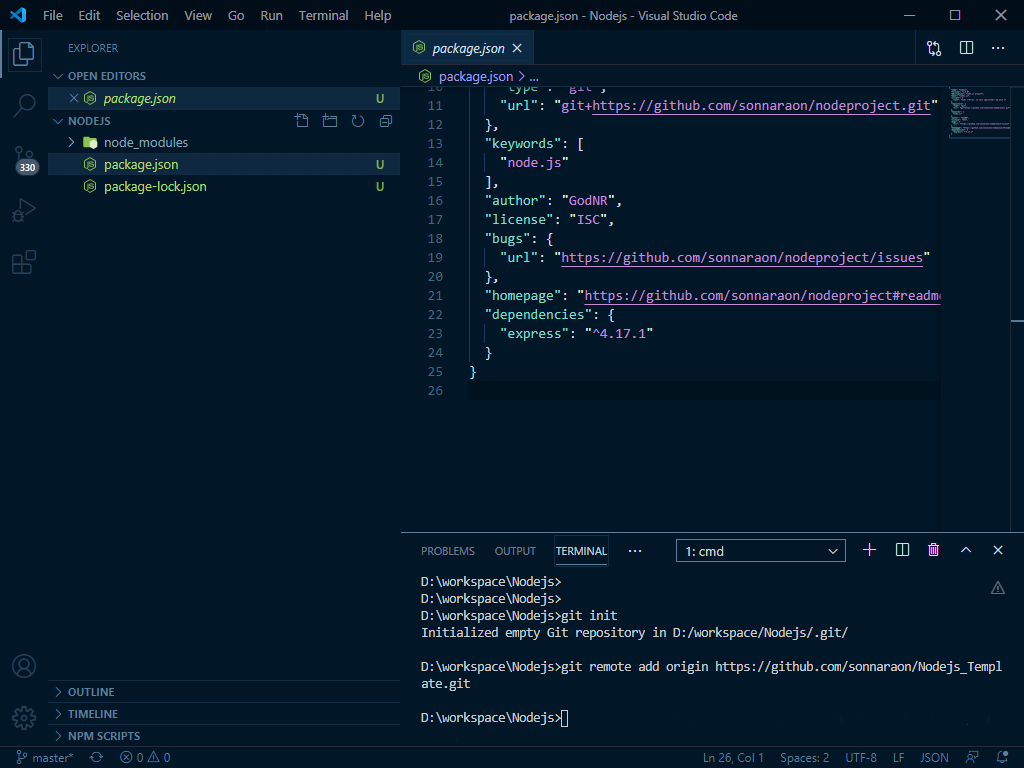Image resolution: width=1024 pixels, height=768 pixels.
Task: Open the Explorer view in activity bar
Action: (24, 54)
